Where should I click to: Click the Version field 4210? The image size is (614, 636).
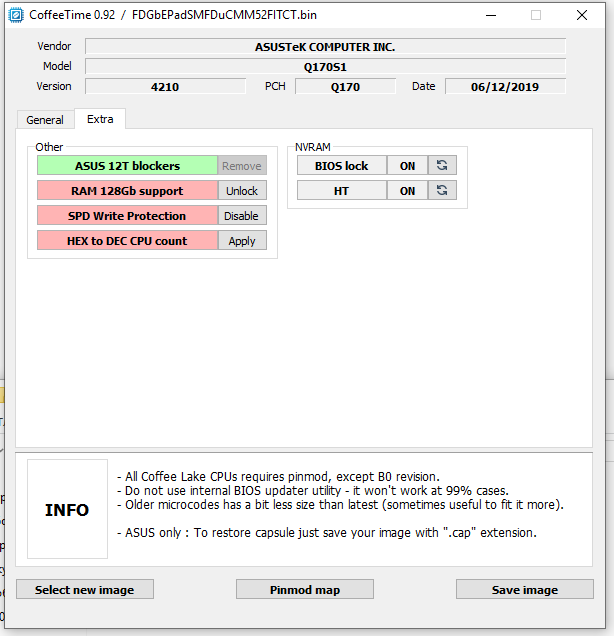(165, 86)
